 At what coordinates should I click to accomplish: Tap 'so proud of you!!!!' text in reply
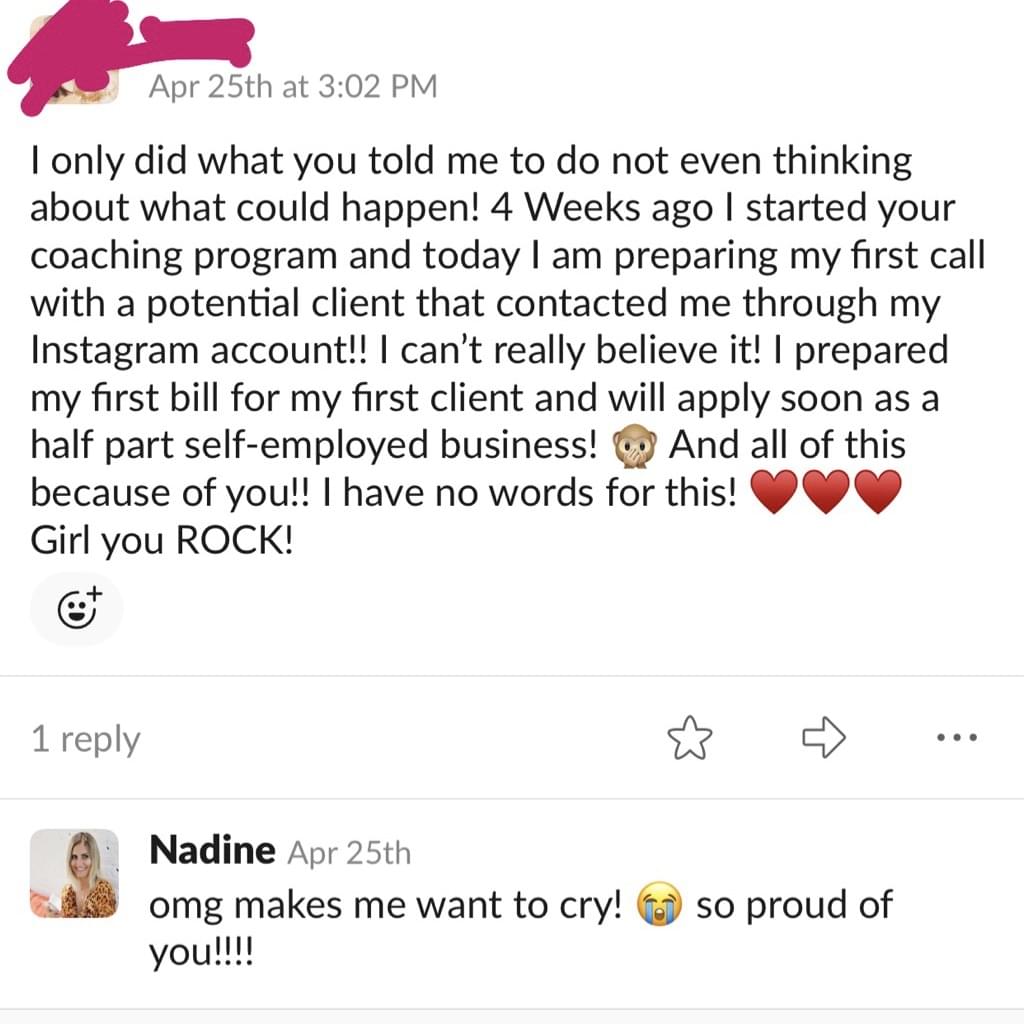pyautogui.click(x=520, y=929)
